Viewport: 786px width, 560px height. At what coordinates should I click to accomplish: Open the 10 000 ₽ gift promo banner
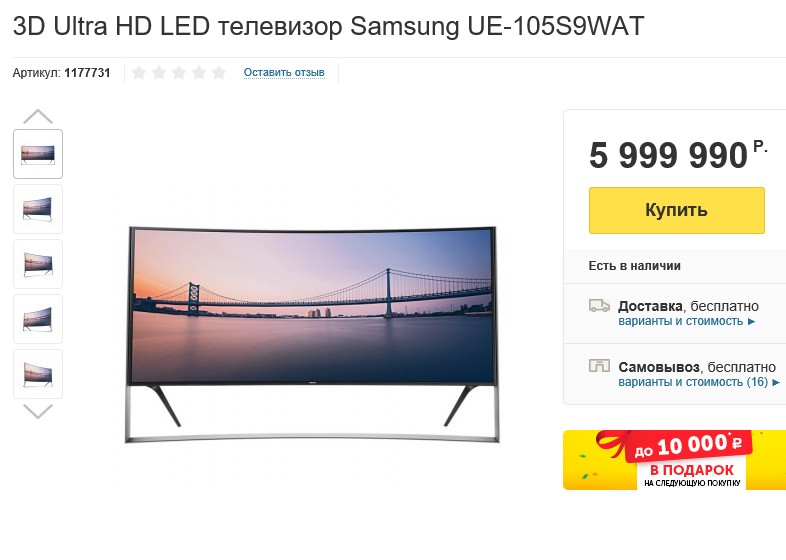(x=674, y=460)
